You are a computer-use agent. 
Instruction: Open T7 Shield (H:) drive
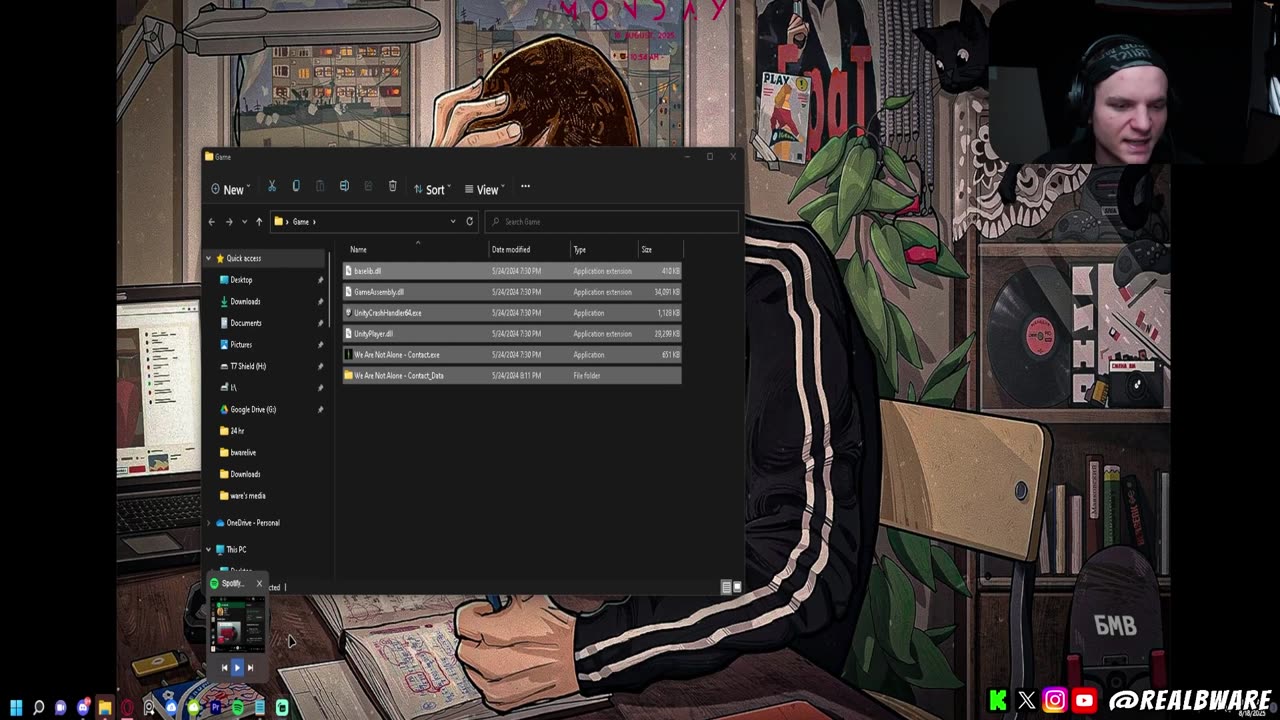pos(247,366)
